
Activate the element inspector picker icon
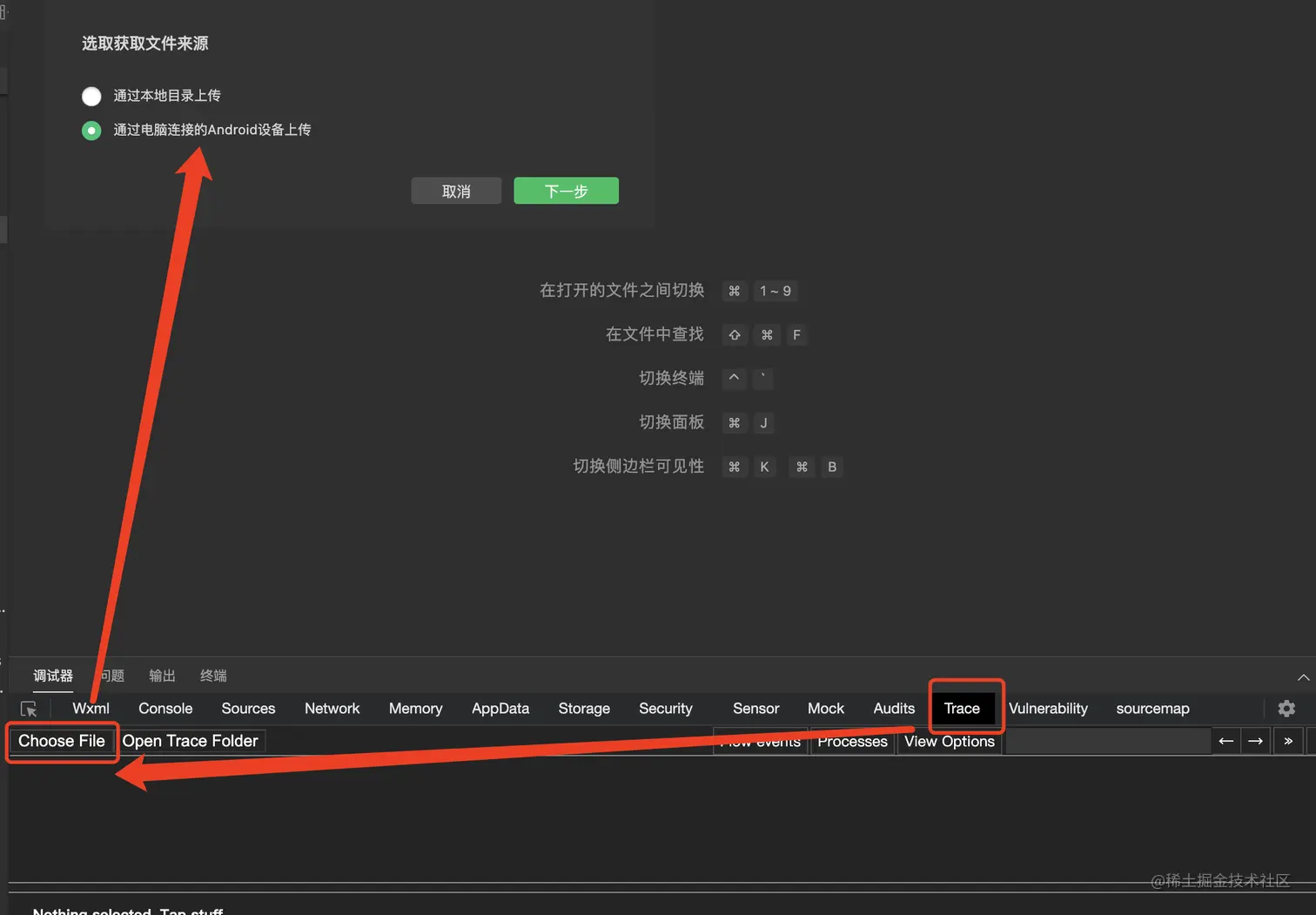pyautogui.click(x=29, y=709)
